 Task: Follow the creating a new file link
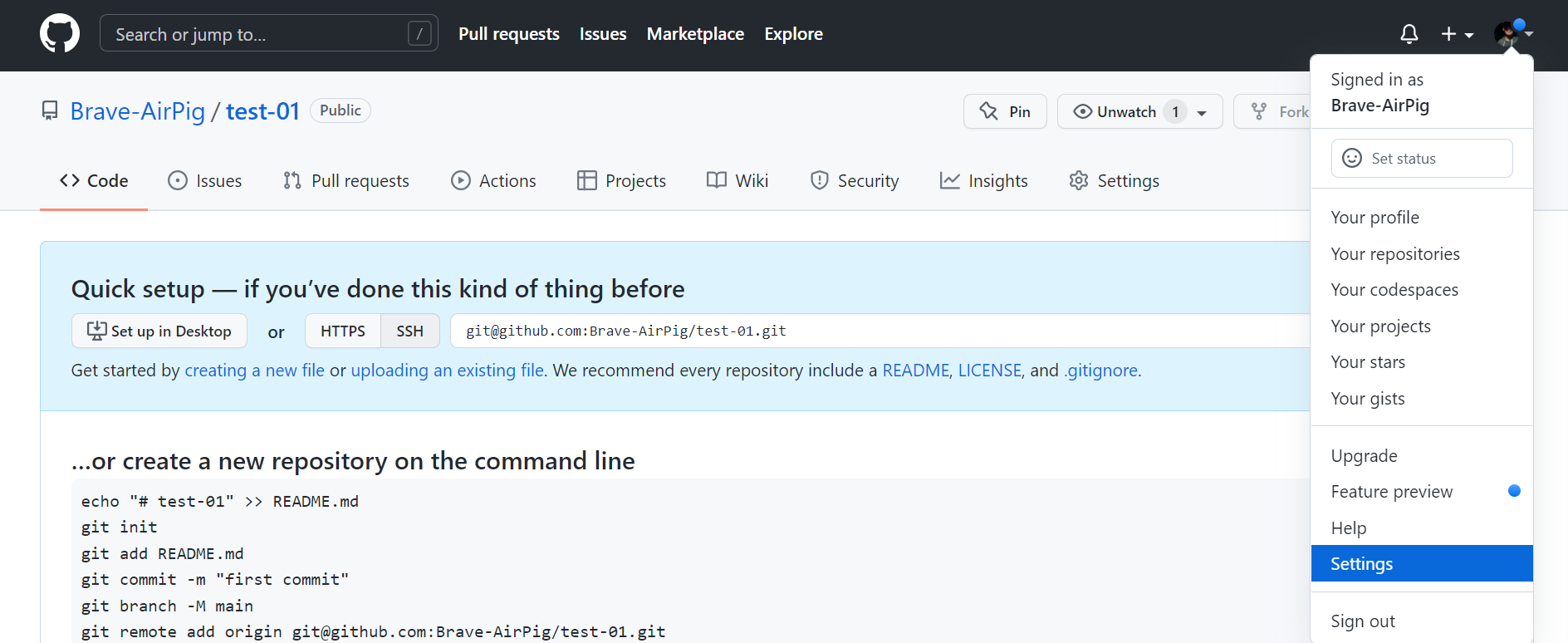point(254,371)
